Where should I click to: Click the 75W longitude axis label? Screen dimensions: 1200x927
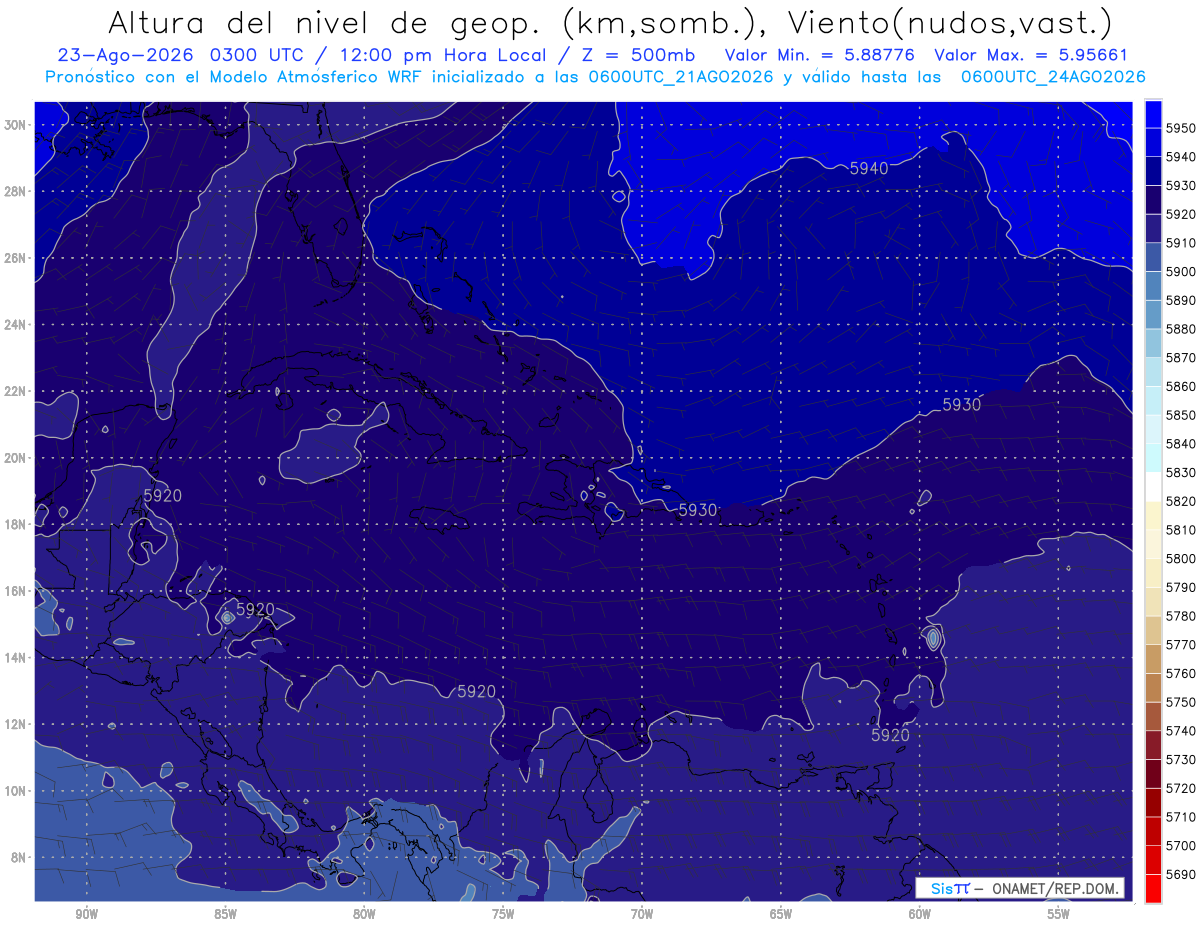503,914
